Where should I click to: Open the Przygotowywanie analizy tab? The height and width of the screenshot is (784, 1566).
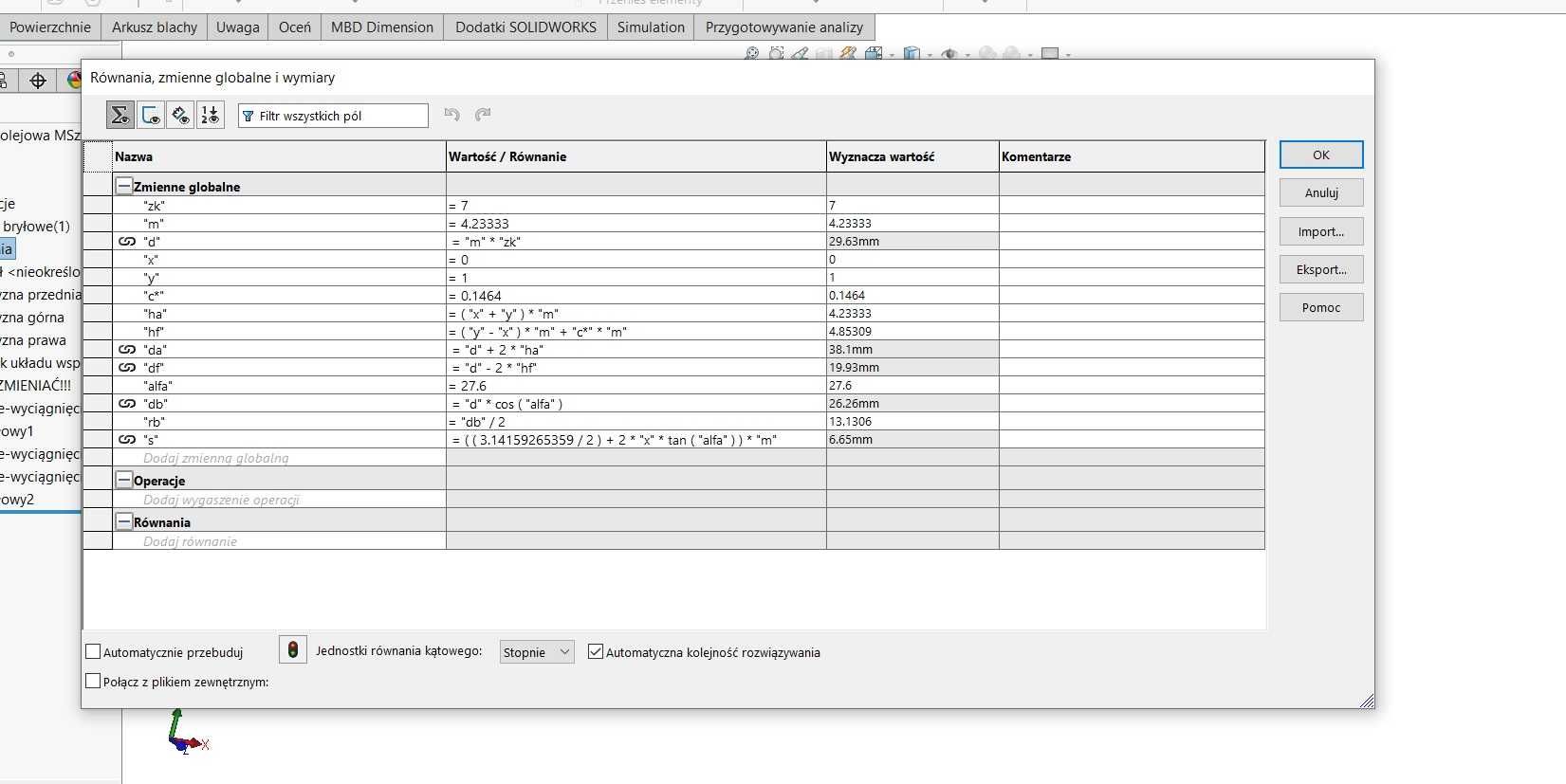pos(784,27)
